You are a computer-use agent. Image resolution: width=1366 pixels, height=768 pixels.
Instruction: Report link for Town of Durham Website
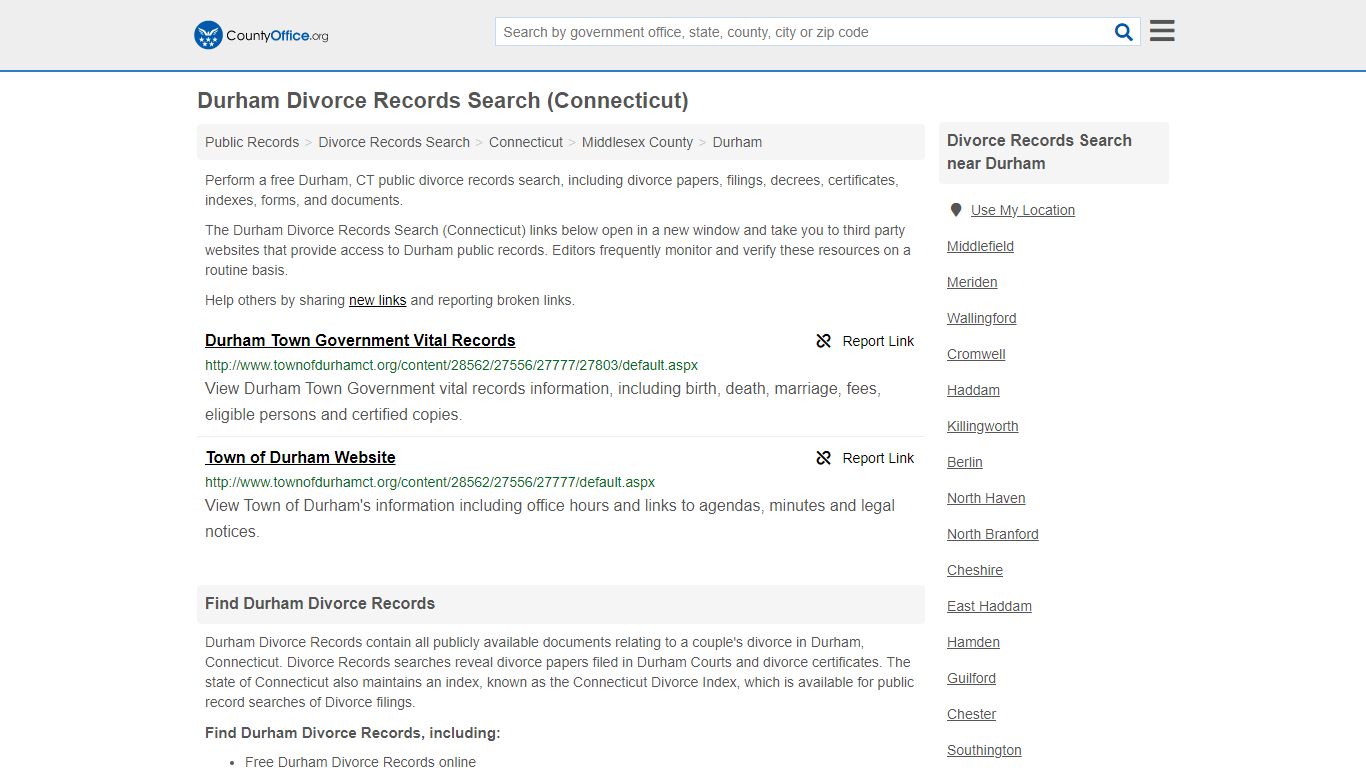point(865,458)
